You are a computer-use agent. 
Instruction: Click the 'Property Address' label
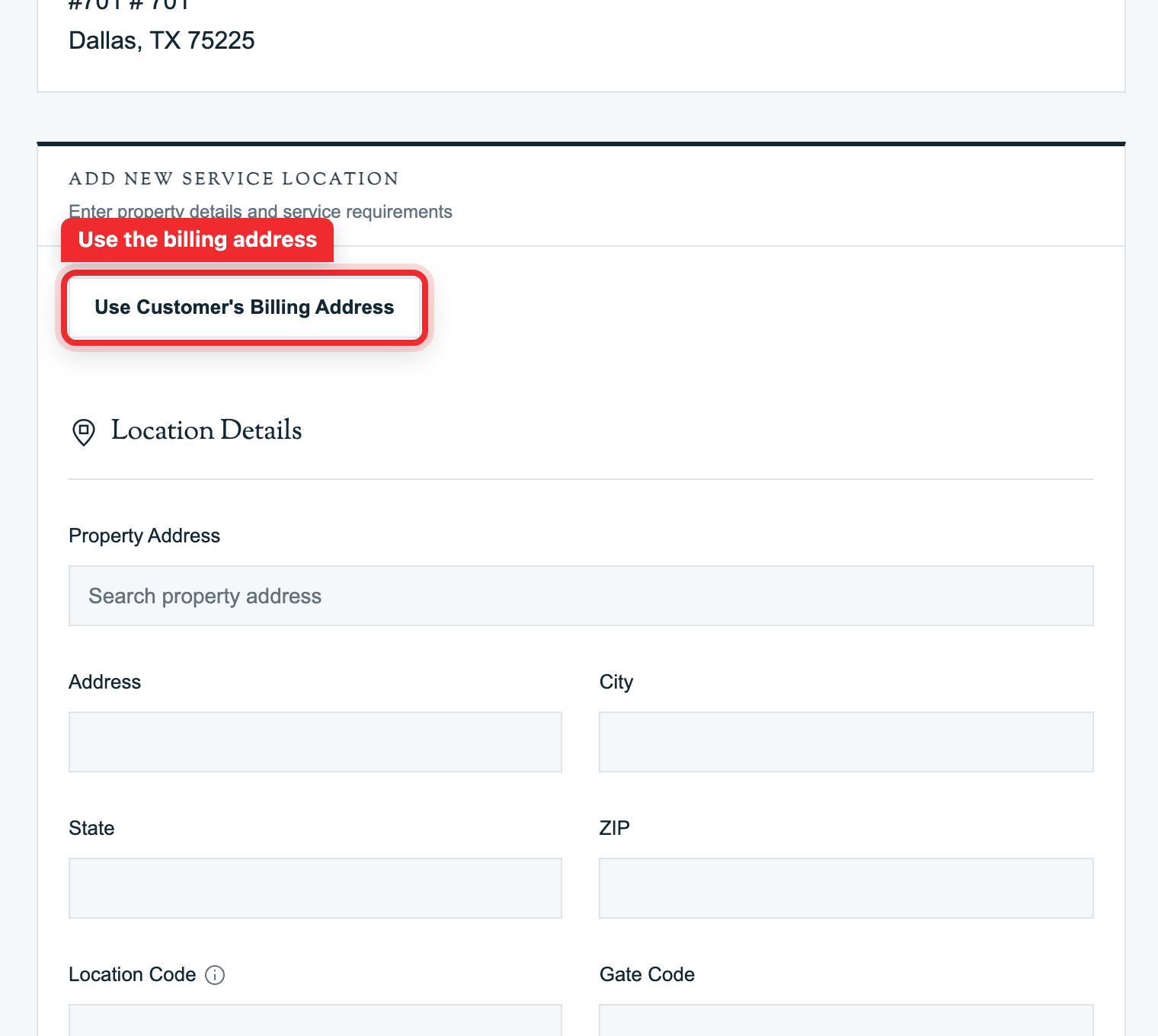[x=144, y=536]
